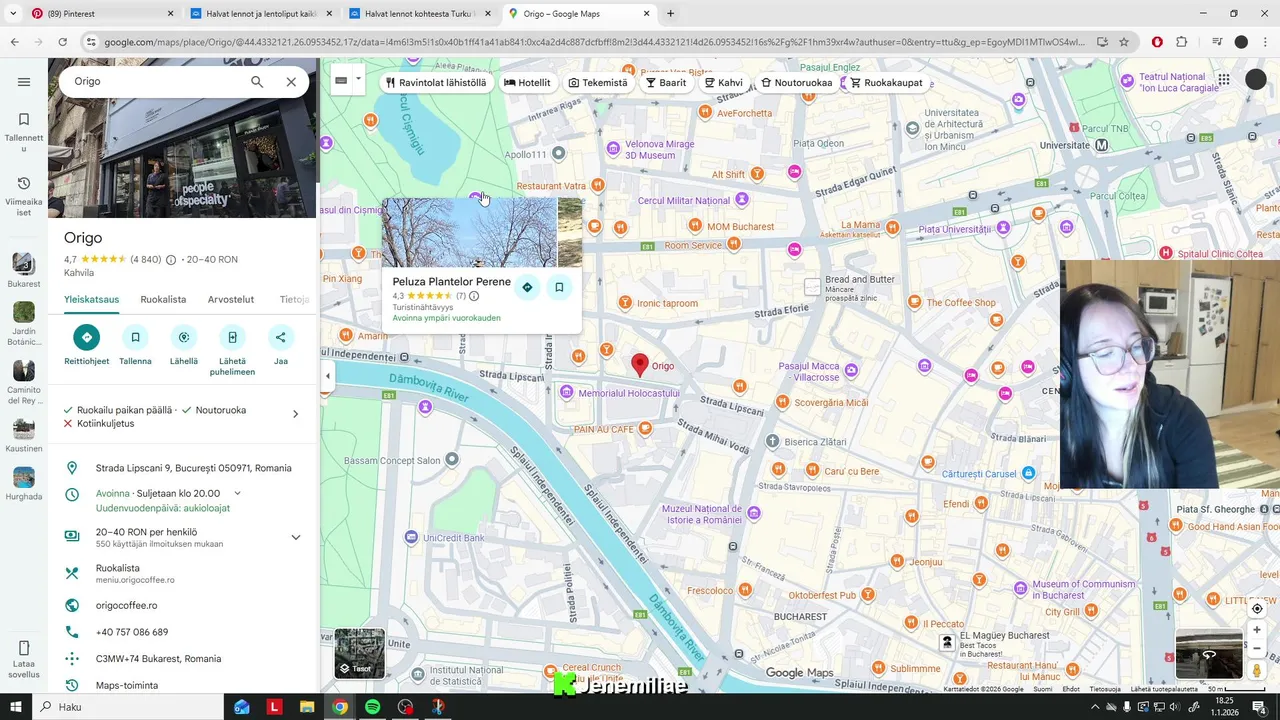Expand the Street View imagery strip
This screenshot has width=1280, height=720.
(x=1209, y=655)
